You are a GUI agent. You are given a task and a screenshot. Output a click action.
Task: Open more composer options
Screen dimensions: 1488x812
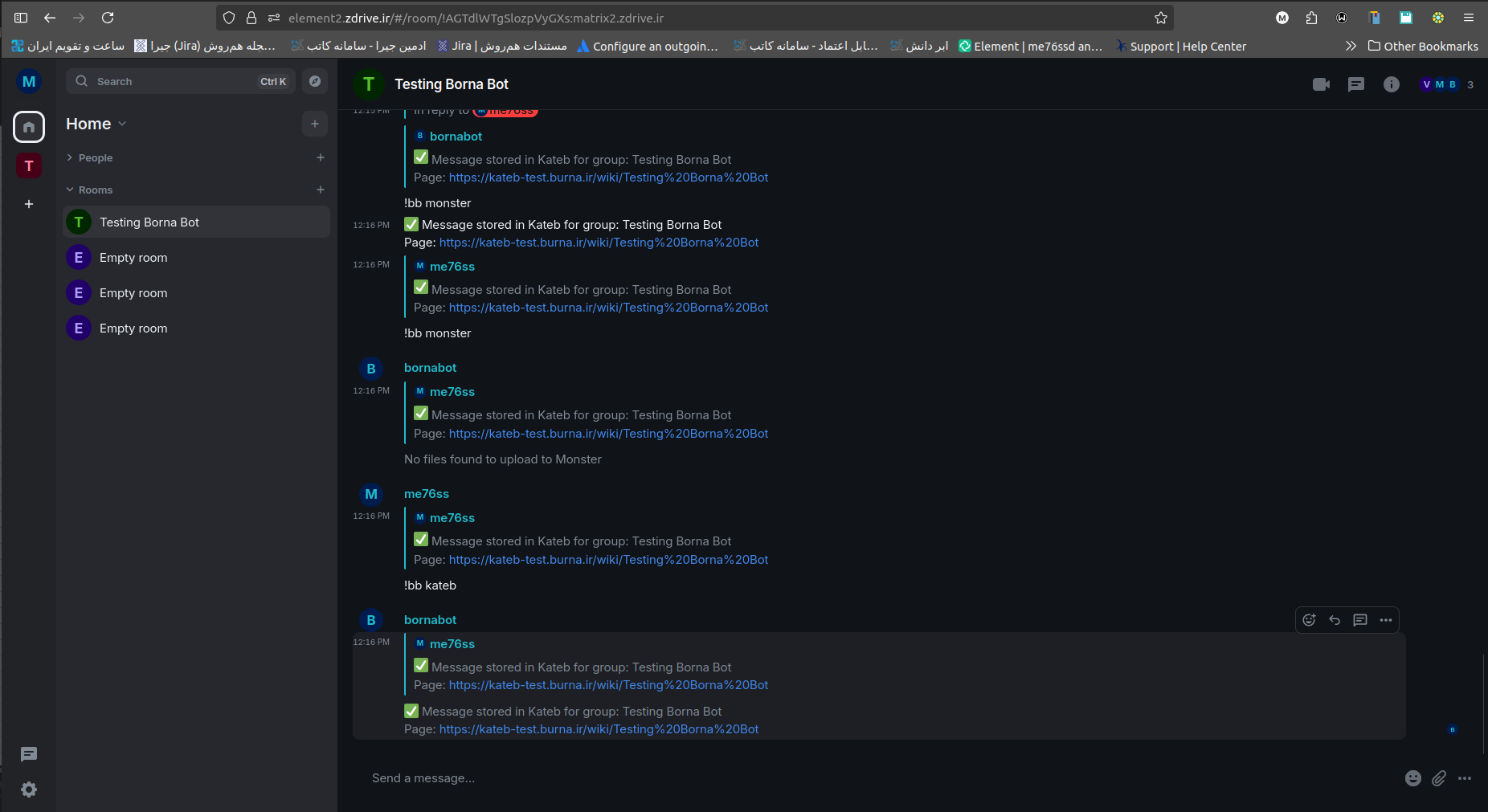tap(1465, 778)
